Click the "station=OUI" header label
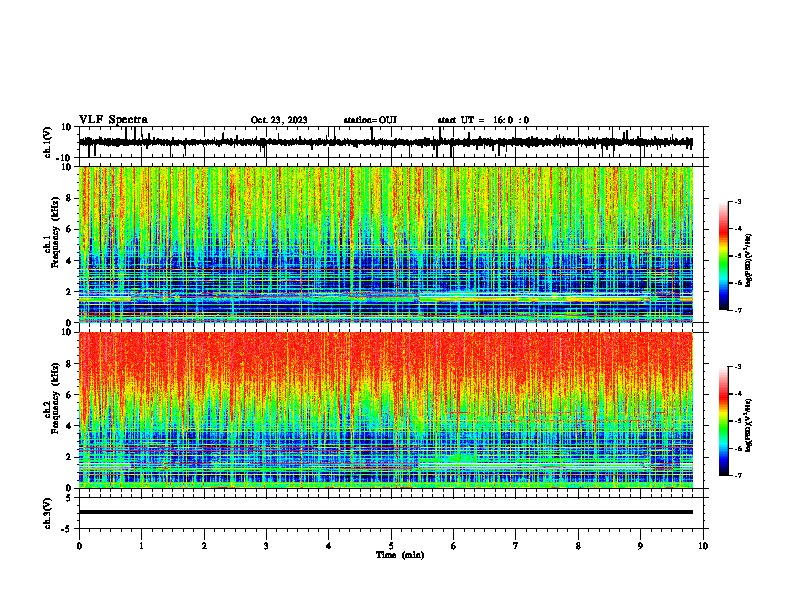792x612 pixels. 370,120
